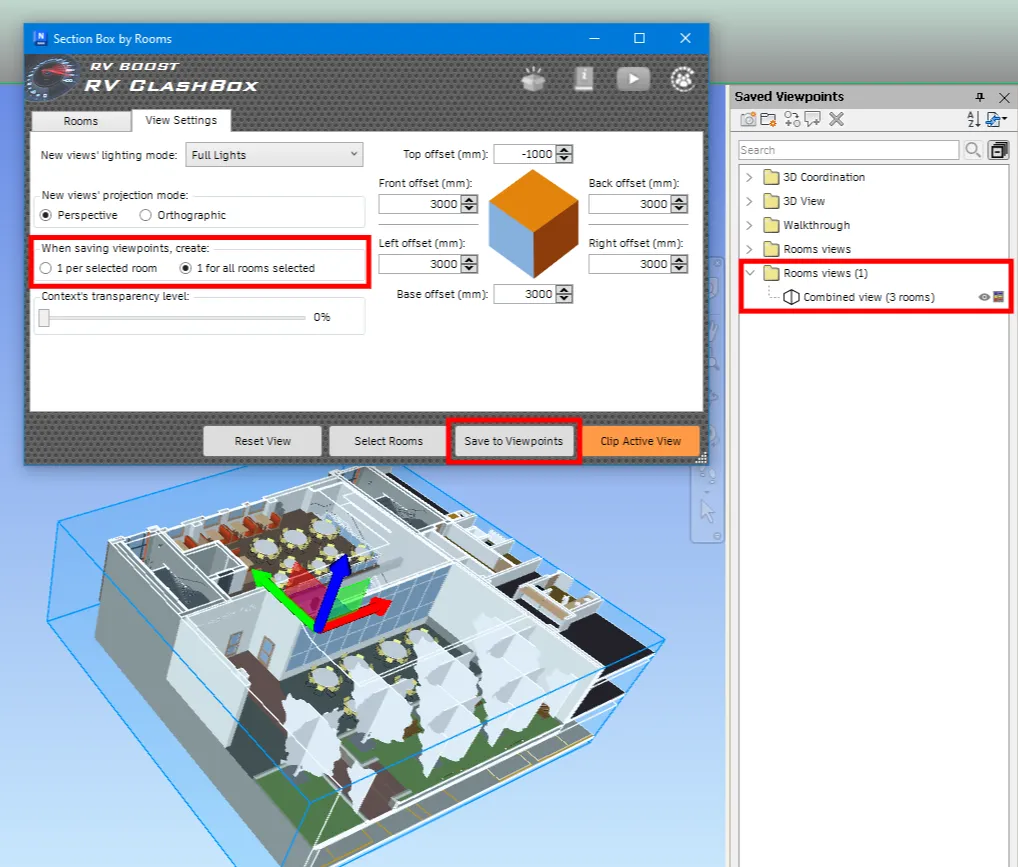Click the Save to Viewpoints button
The image size is (1018, 867).
[514, 441]
